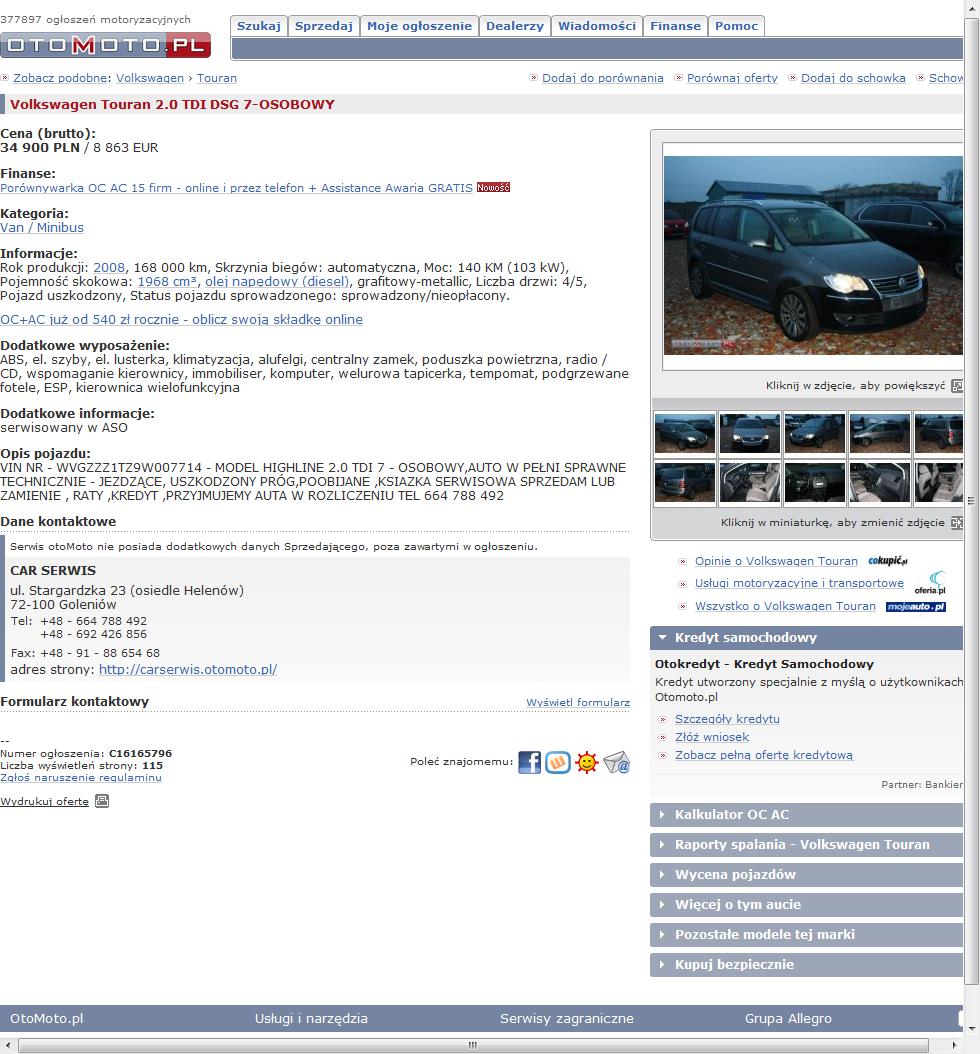Select the third bottom-row dashboard thumbnail
The image size is (980, 1054).
pyautogui.click(x=815, y=483)
